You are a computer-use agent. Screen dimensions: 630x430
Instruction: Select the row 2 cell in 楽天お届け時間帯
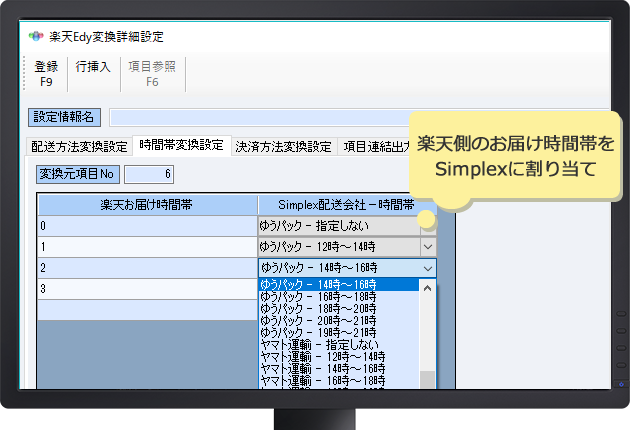tap(147, 268)
